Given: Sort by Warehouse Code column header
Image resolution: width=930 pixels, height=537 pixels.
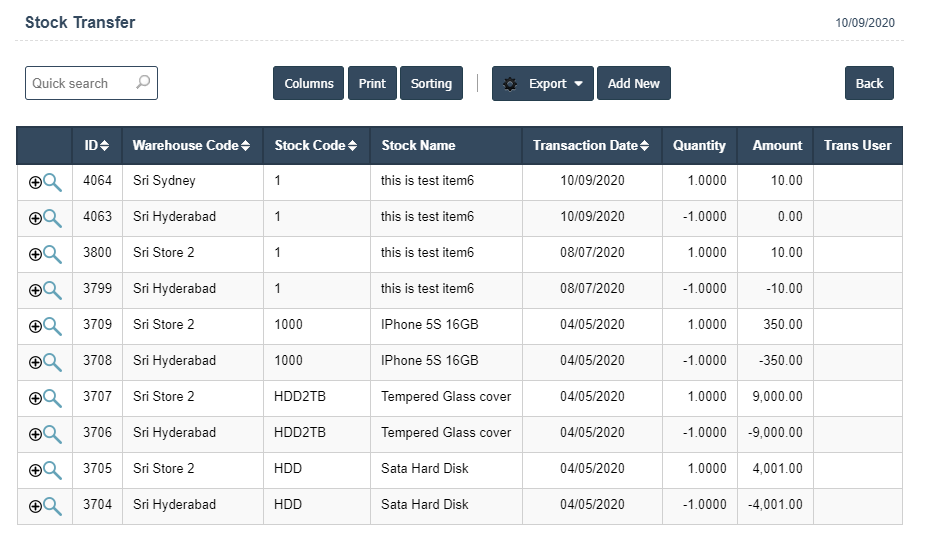Looking at the screenshot, I should tap(192, 146).
